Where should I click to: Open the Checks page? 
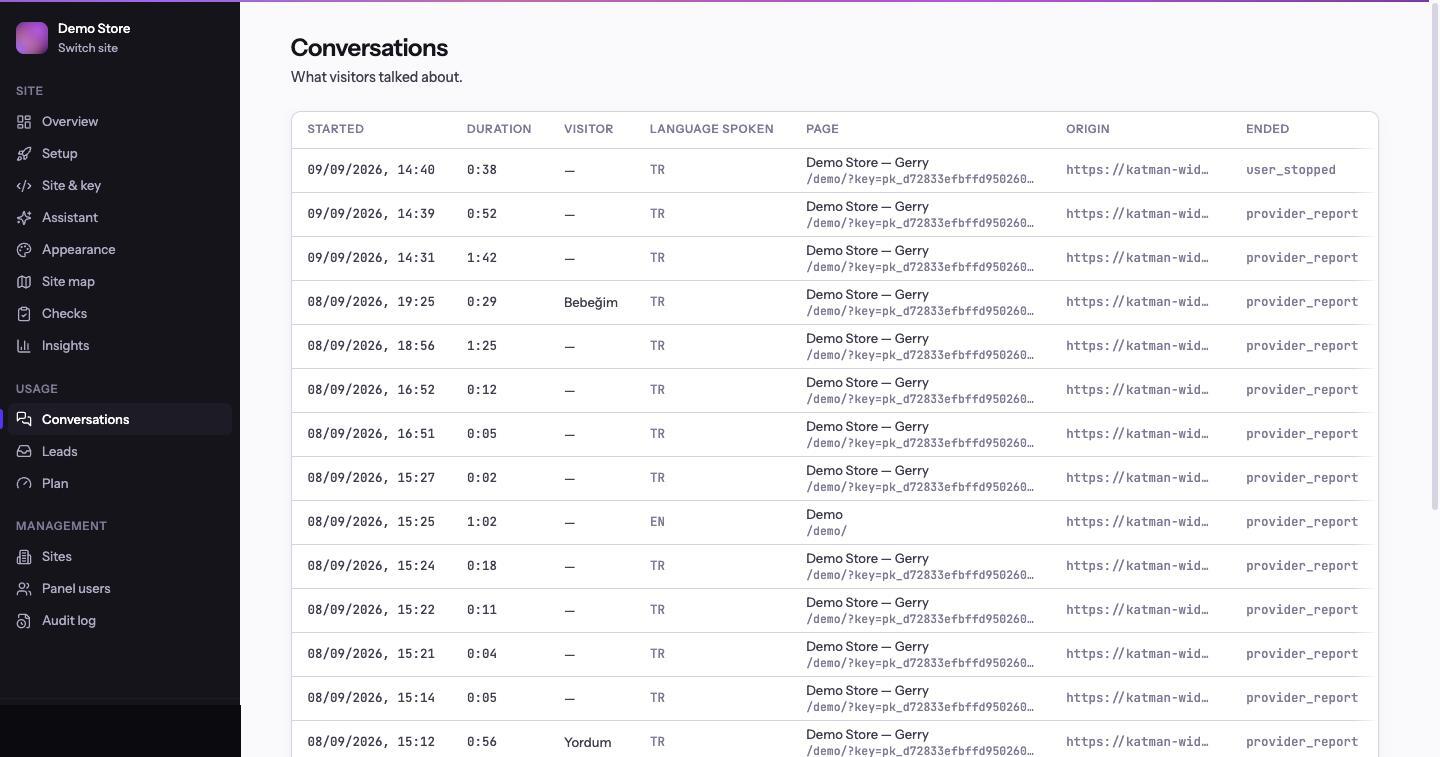pos(120,314)
